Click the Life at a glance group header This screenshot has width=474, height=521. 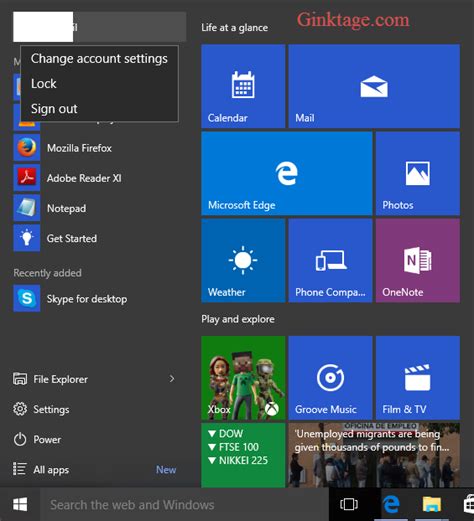coord(234,28)
